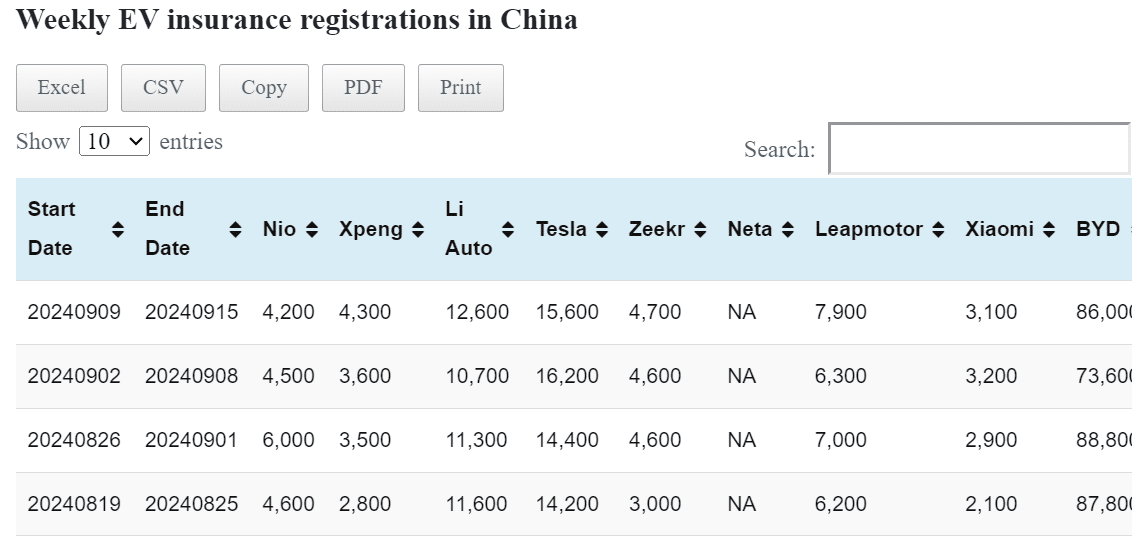
Task: Click Xiaomi column sort arrows
Action: point(1049,229)
